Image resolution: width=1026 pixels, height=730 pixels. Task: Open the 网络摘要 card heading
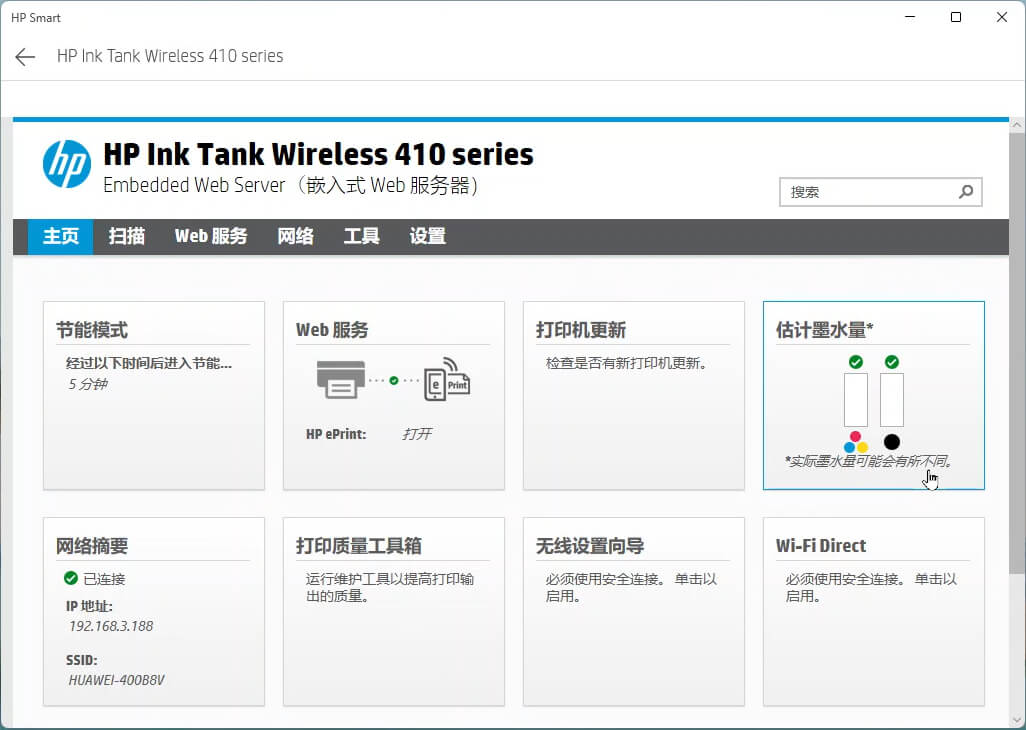click(92, 546)
